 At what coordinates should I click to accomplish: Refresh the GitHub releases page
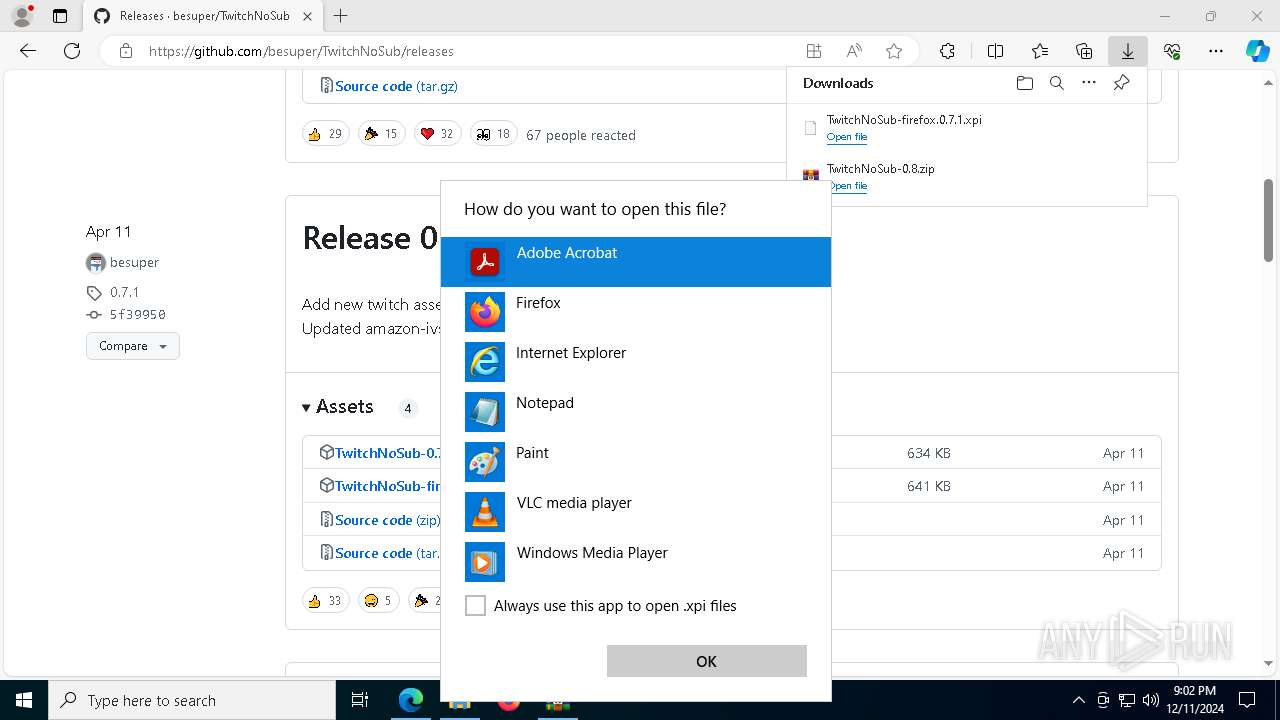[72, 51]
